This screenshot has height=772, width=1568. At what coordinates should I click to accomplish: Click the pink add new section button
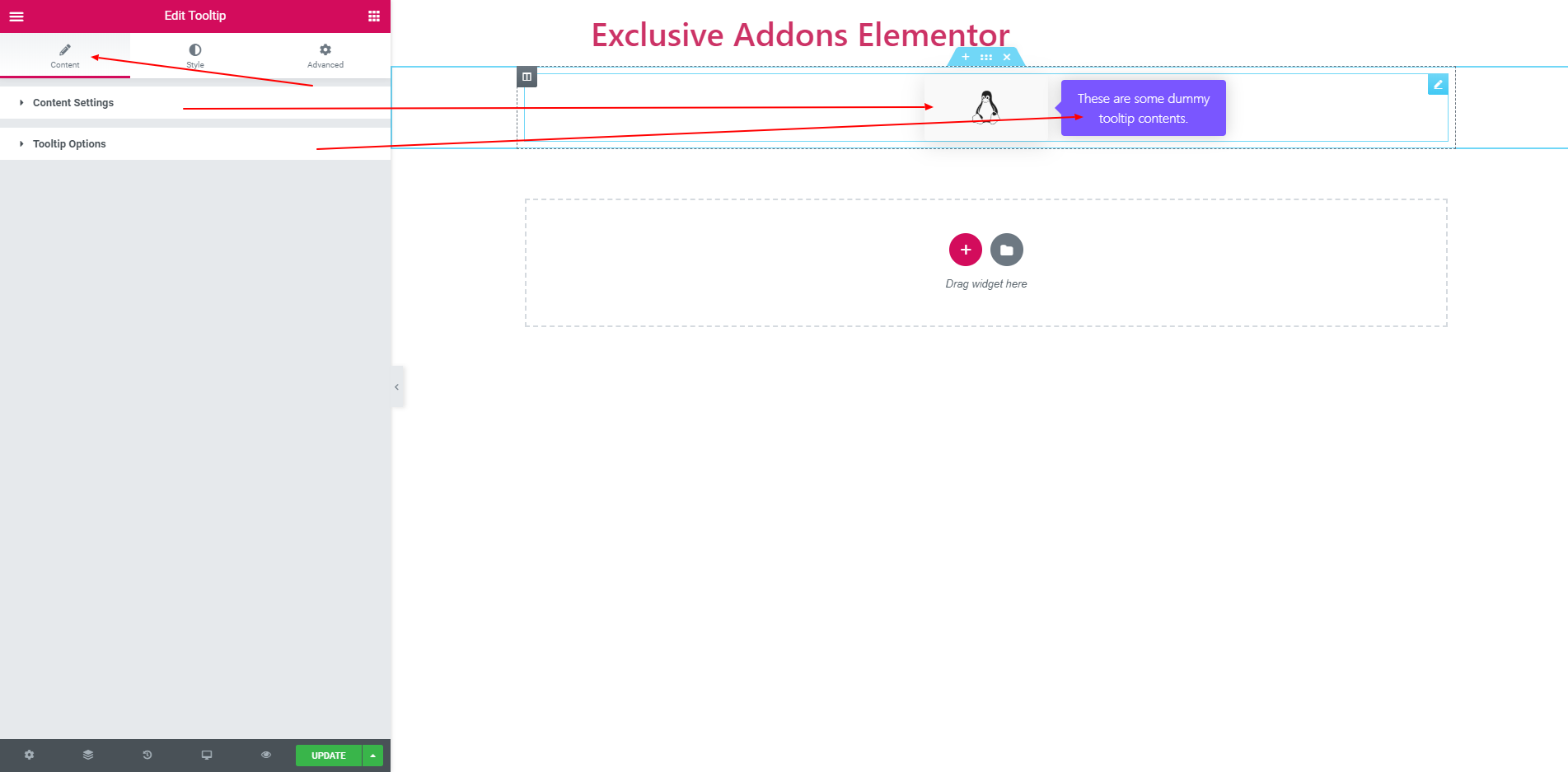[x=966, y=250]
